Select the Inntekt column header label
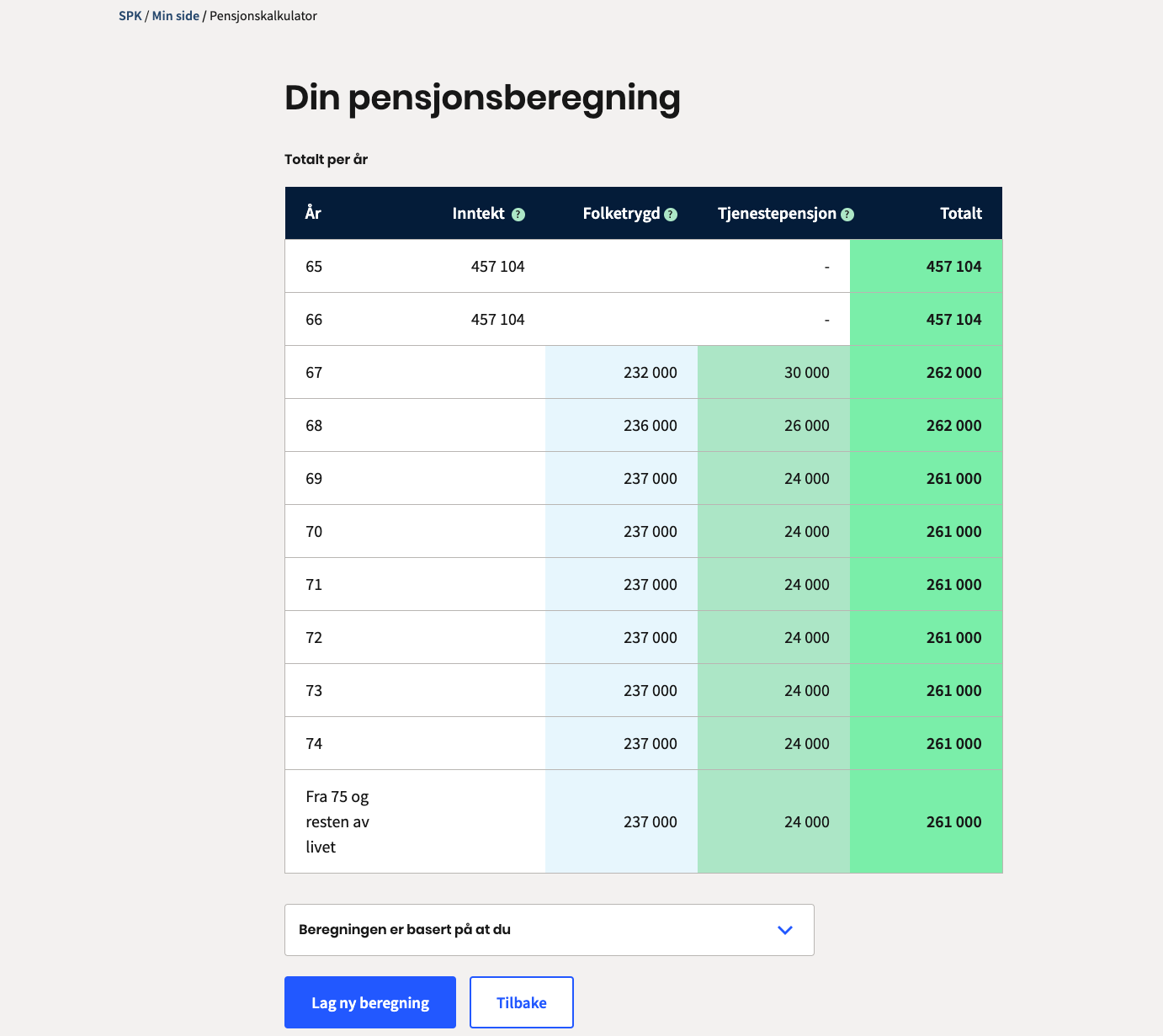Screen dimensions: 1163x1036 click(478, 214)
